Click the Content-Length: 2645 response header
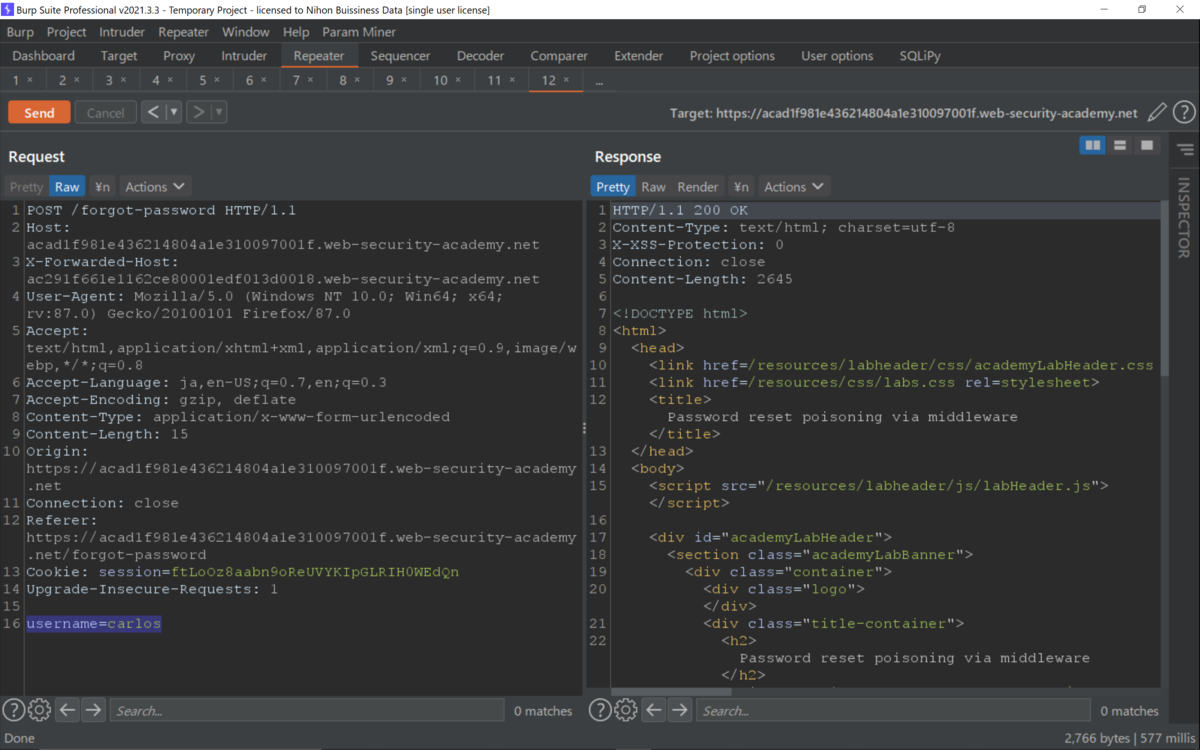 point(702,279)
